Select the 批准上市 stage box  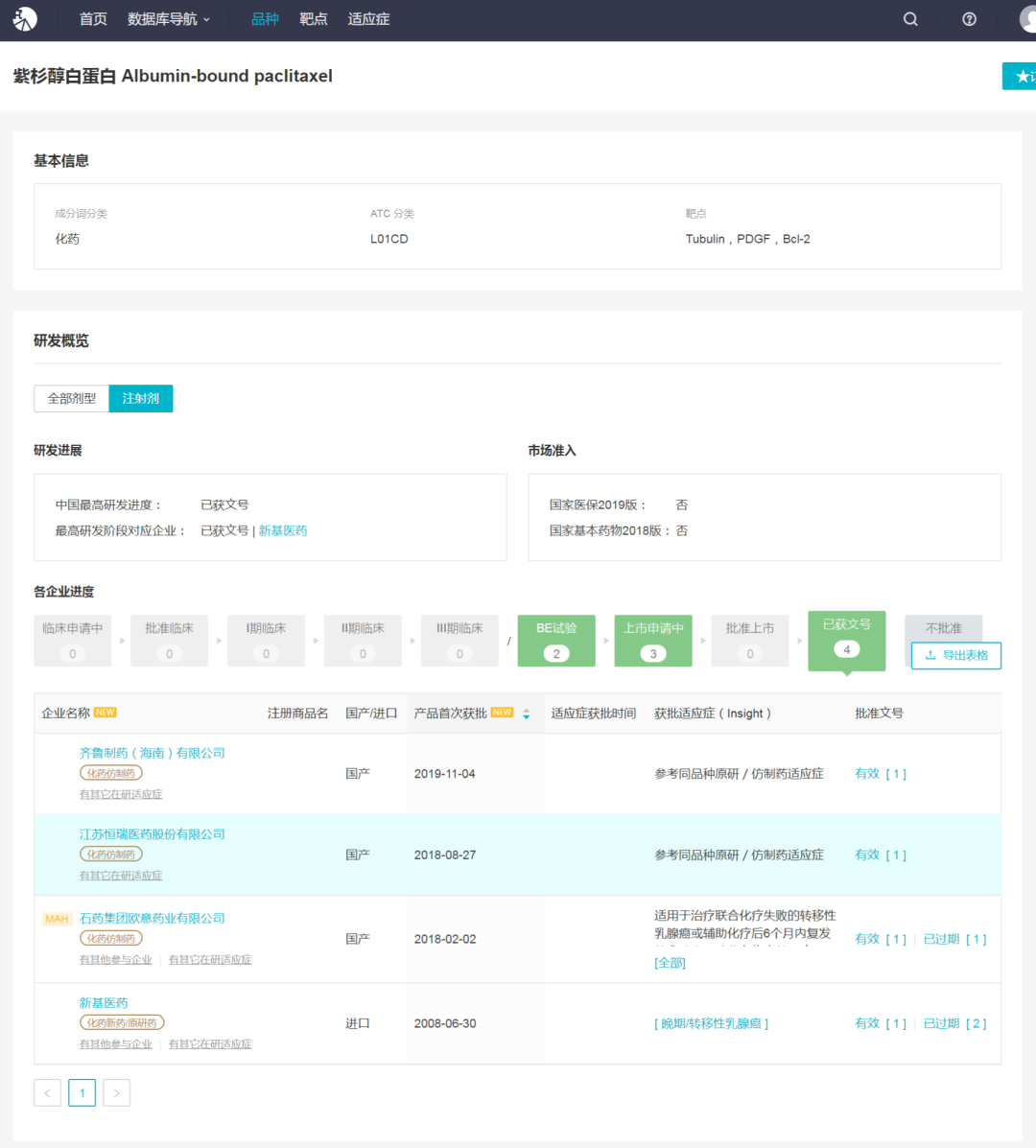pos(750,641)
